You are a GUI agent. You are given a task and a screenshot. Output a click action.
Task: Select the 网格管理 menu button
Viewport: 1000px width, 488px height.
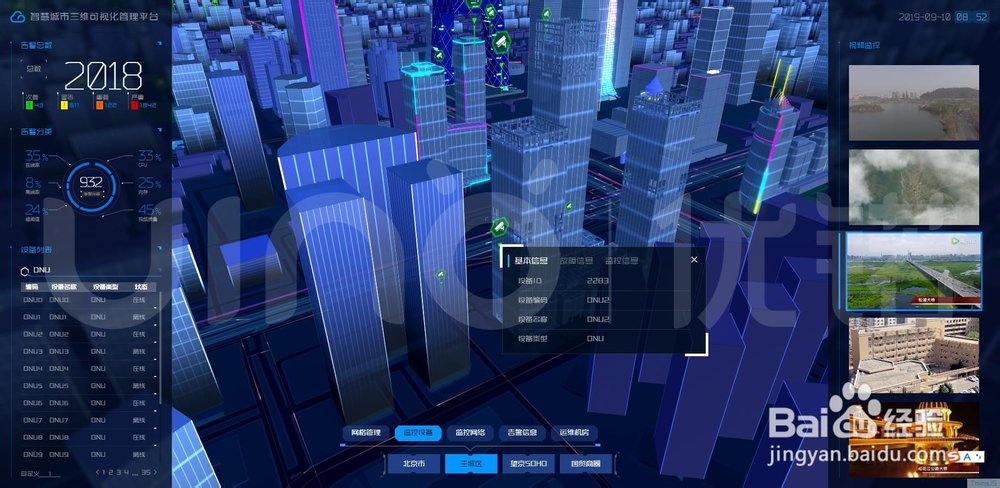click(365, 433)
